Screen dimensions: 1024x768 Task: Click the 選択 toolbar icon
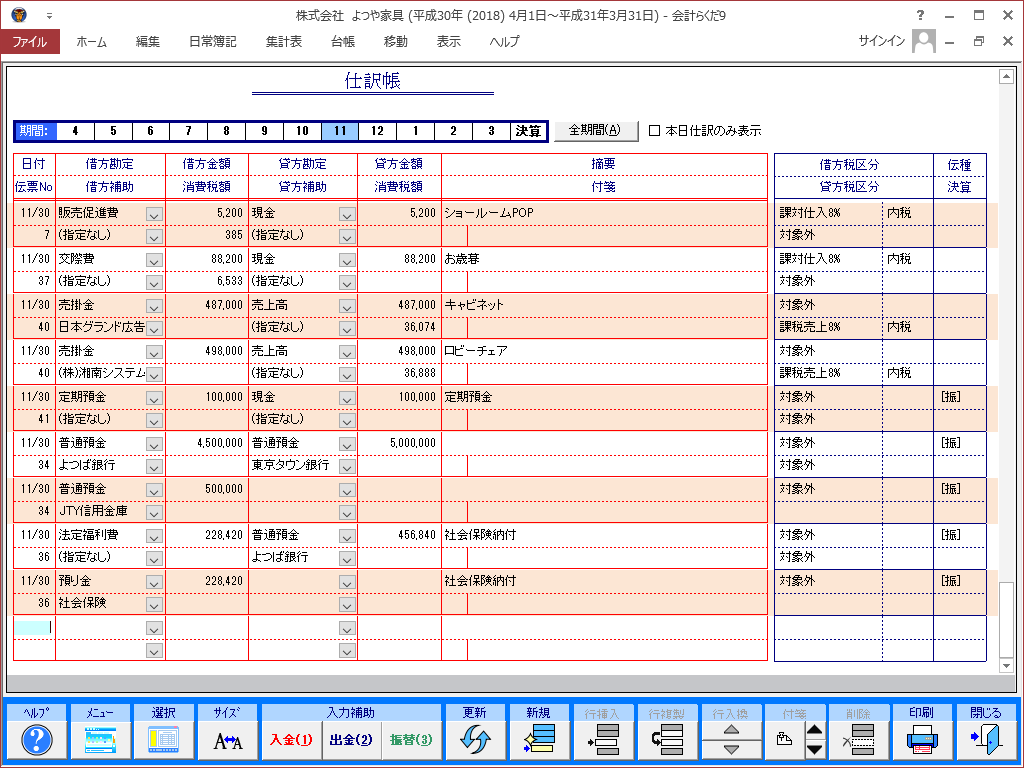click(163, 740)
